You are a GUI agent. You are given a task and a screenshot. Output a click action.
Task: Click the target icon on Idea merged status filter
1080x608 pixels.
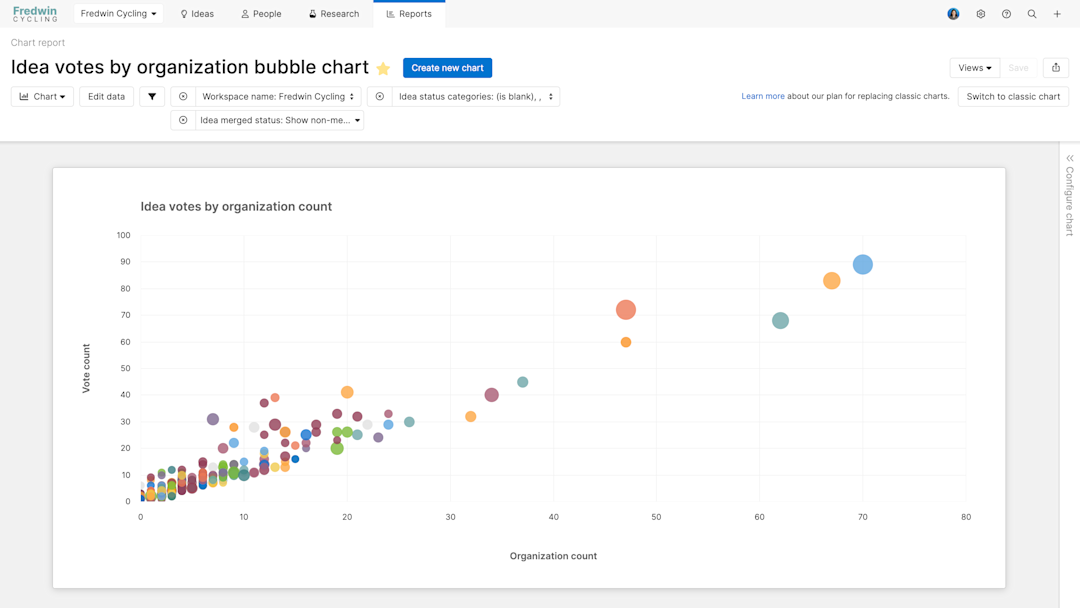(182, 119)
